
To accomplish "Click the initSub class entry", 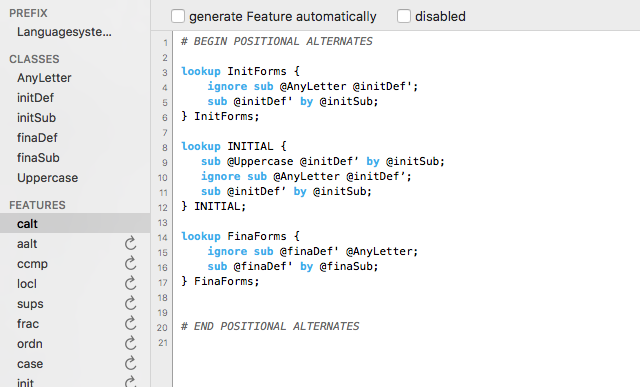I will (36, 118).
